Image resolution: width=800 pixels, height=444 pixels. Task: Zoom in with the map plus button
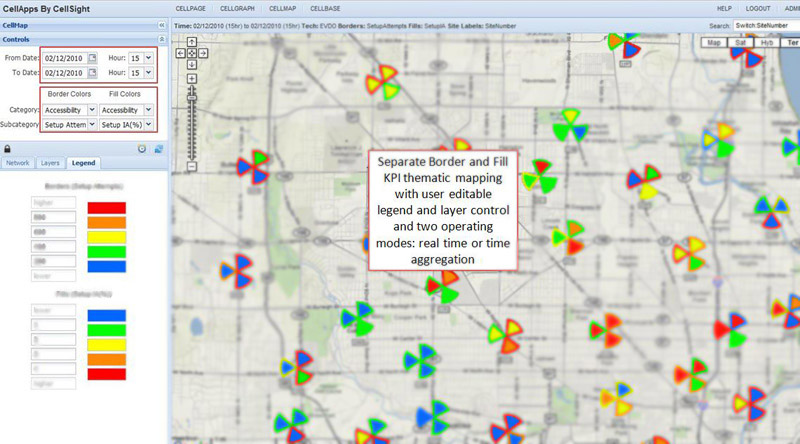pyautogui.click(x=191, y=77)
